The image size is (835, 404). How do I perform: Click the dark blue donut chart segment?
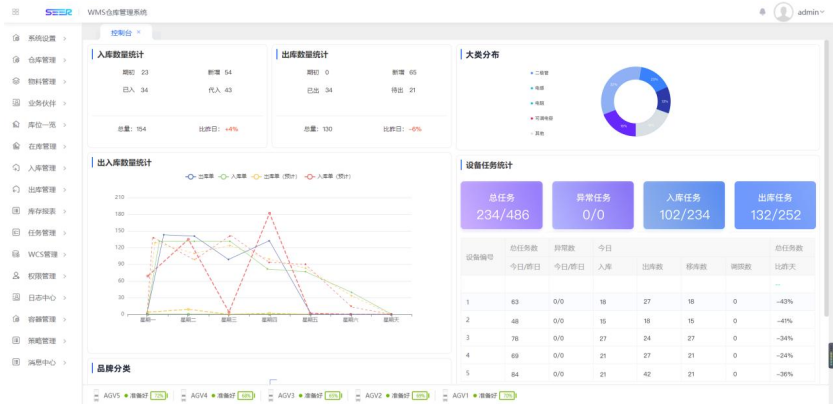[x=663, y=99]
